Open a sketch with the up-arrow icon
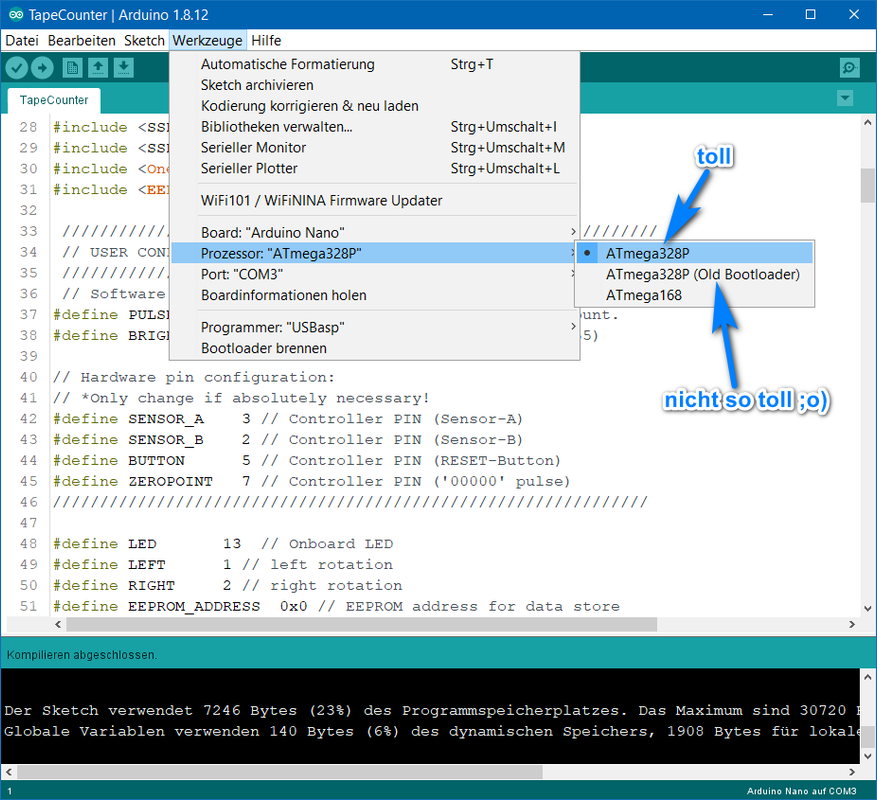Image resolution: width=877 pixels, height=800 pixels. pyautogui.click(x=98, y=68)
